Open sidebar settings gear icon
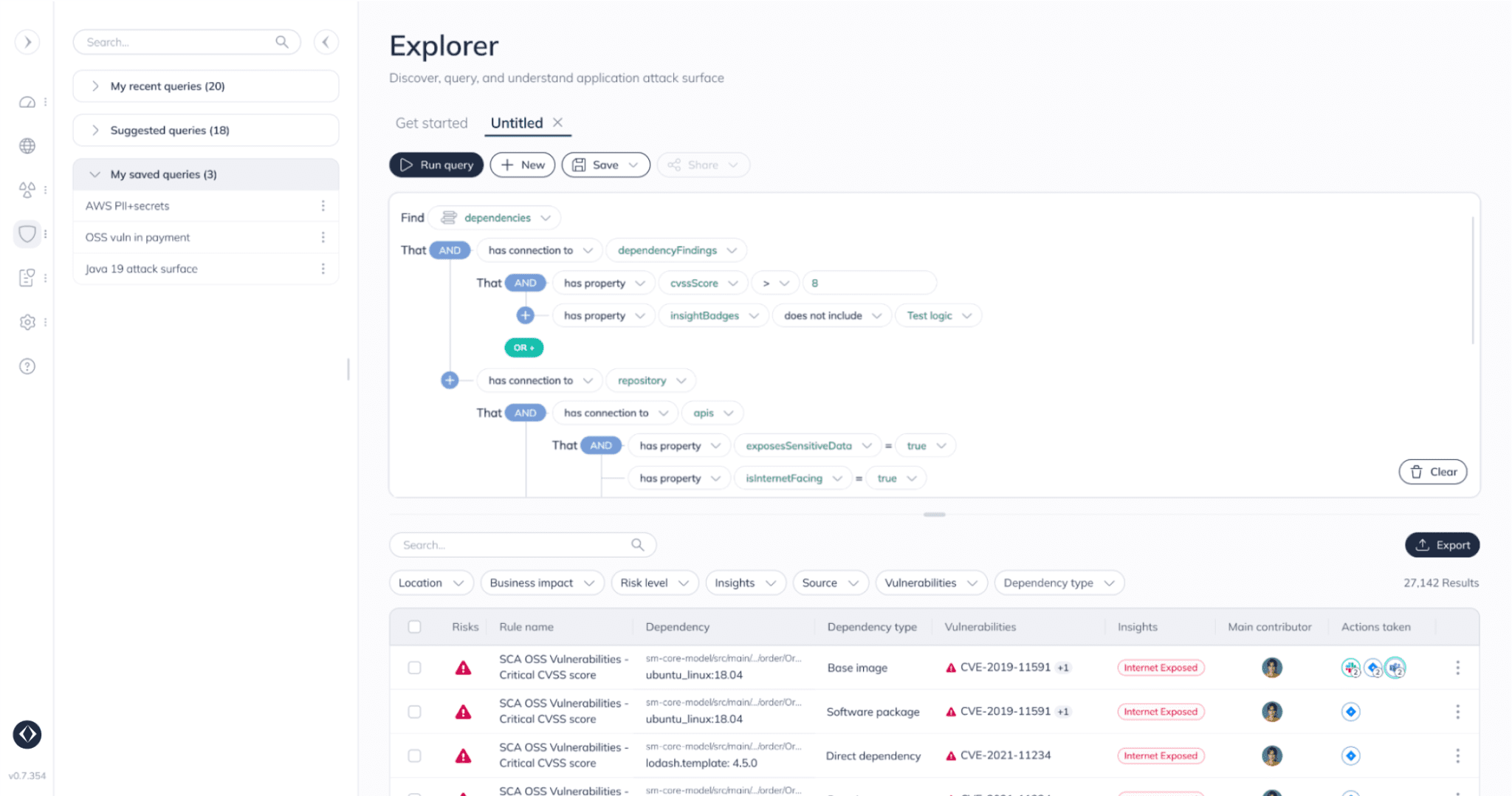Viewport: 1512px width, 796px height. coord(27,322)
